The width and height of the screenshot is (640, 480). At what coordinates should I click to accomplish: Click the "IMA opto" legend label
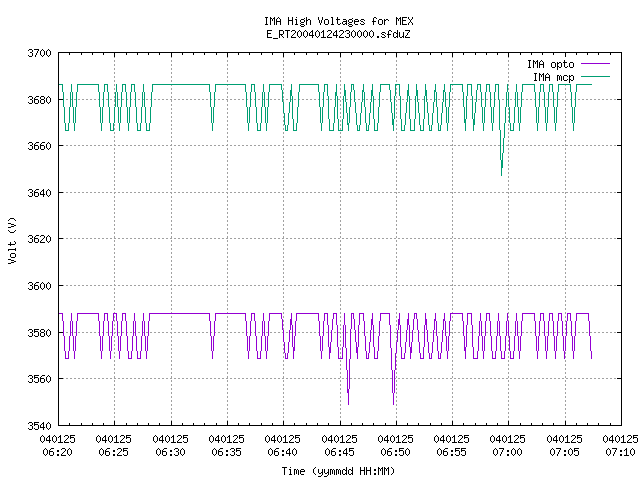pyautogui.click(x=550, y=64)
